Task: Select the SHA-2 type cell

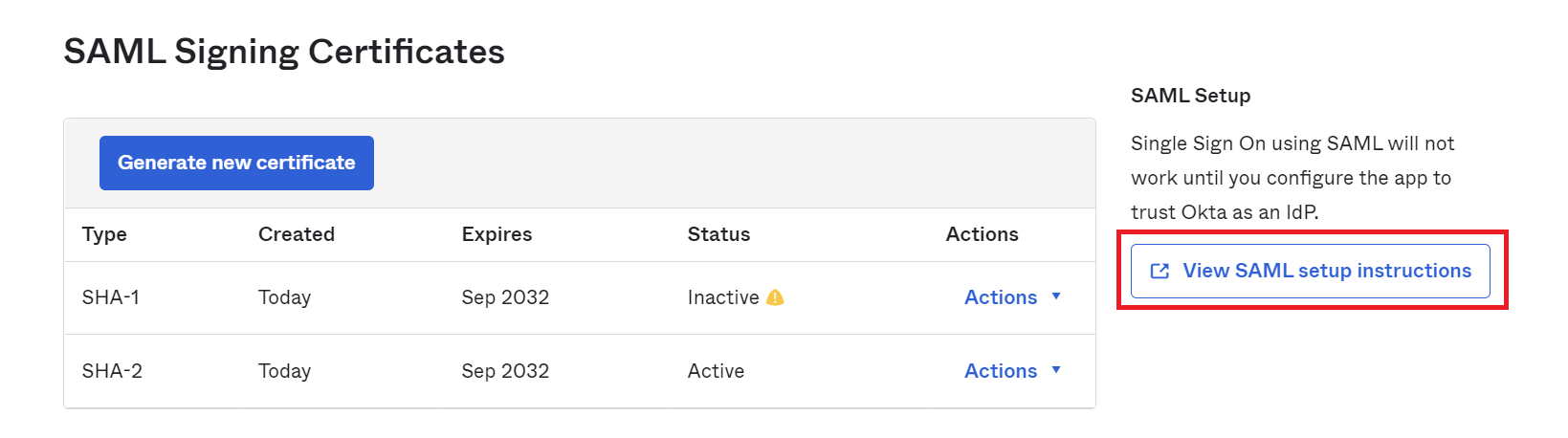Action: (112, 371)
